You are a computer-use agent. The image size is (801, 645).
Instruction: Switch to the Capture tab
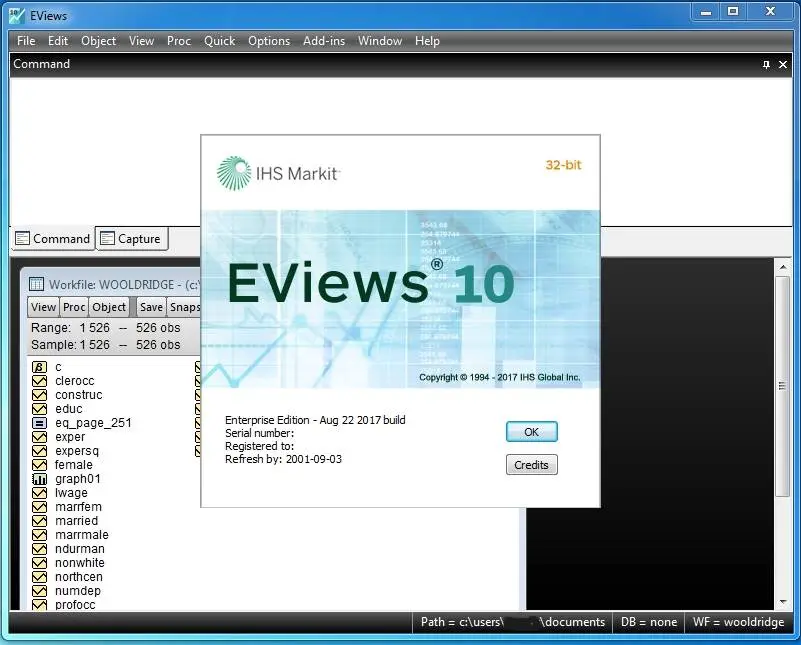coord(132,238)
